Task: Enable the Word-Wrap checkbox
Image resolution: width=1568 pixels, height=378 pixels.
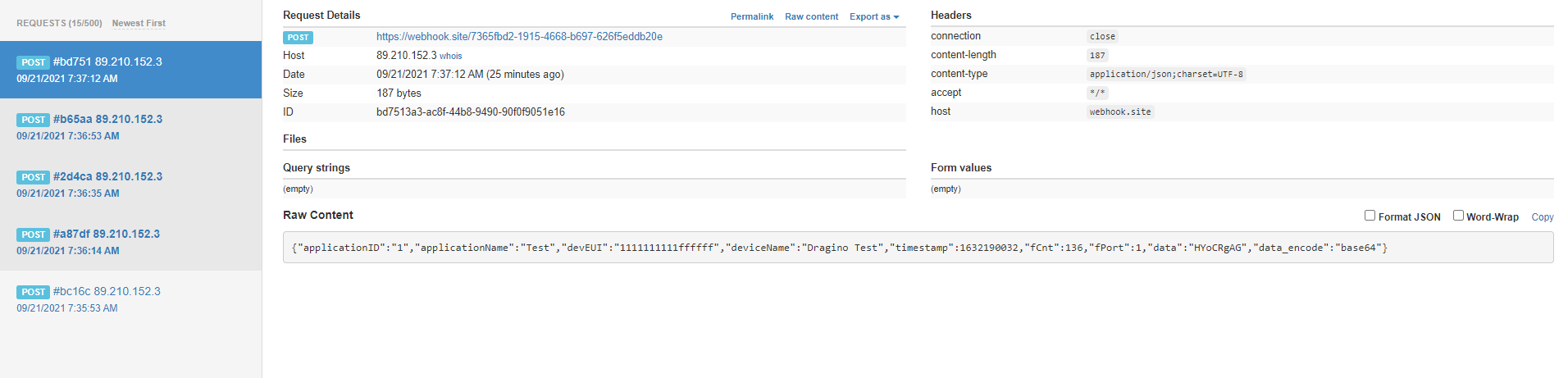Action: tap(1458, 216)
